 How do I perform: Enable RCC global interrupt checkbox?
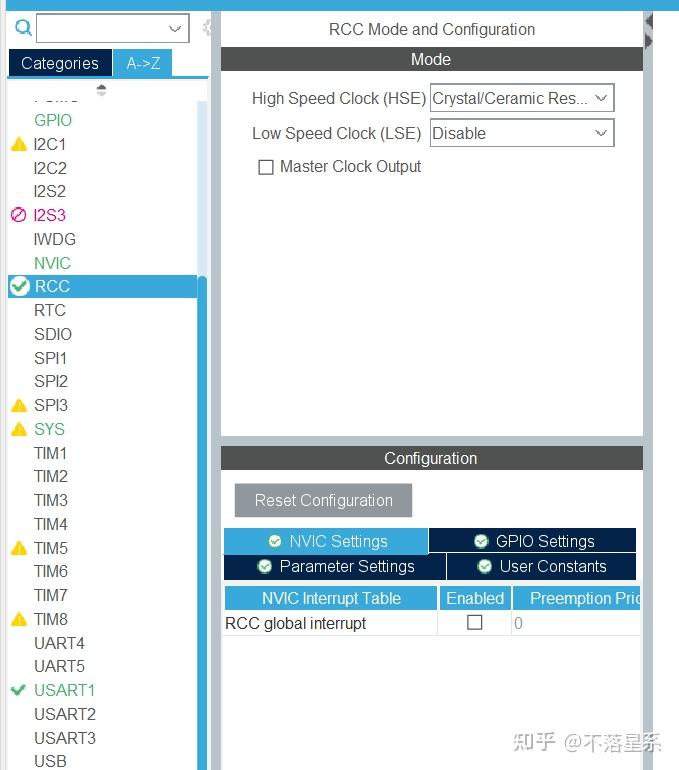(474, 622)
